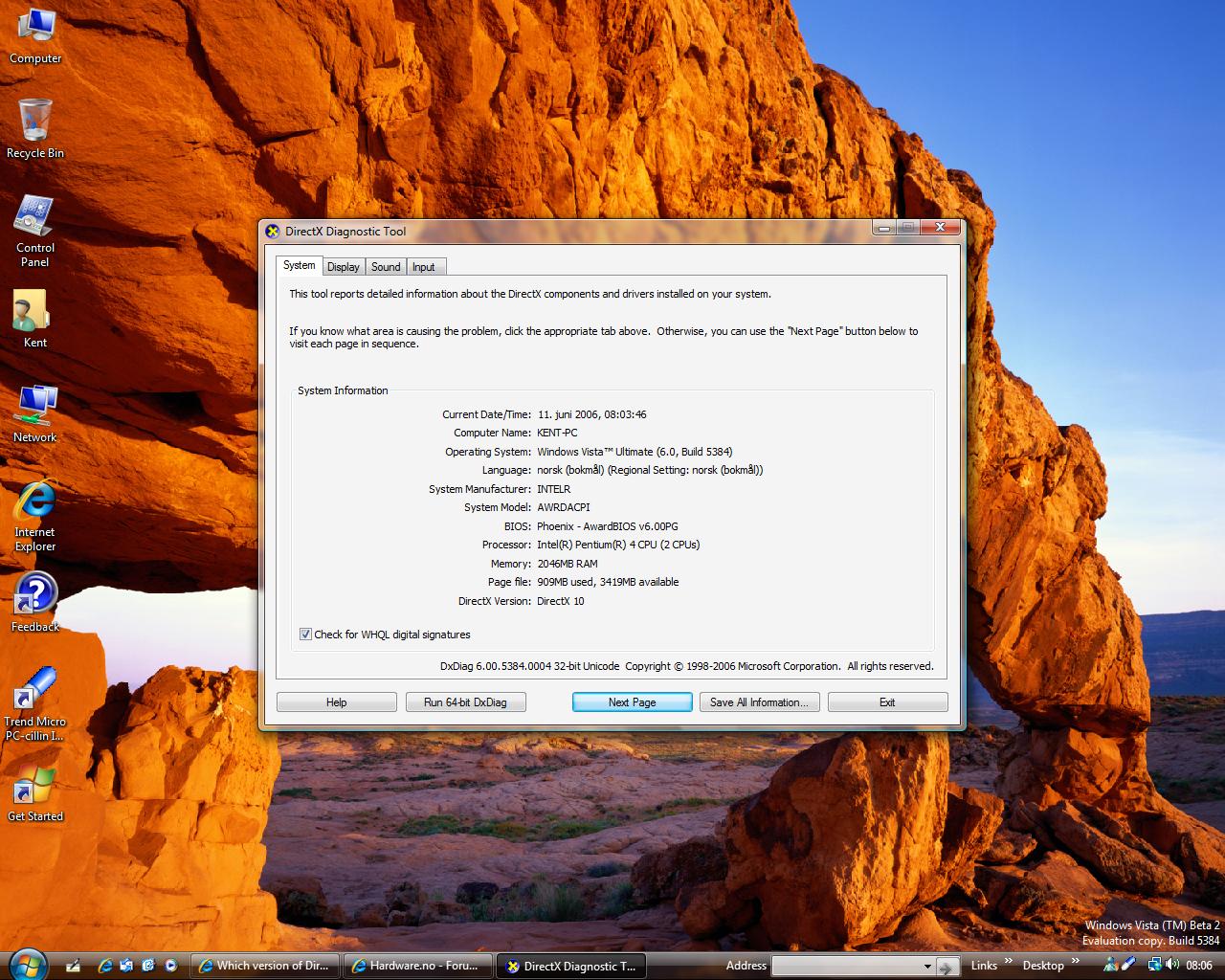Click '11. juni 2006, 08:03:46' date value

(592, 414)
